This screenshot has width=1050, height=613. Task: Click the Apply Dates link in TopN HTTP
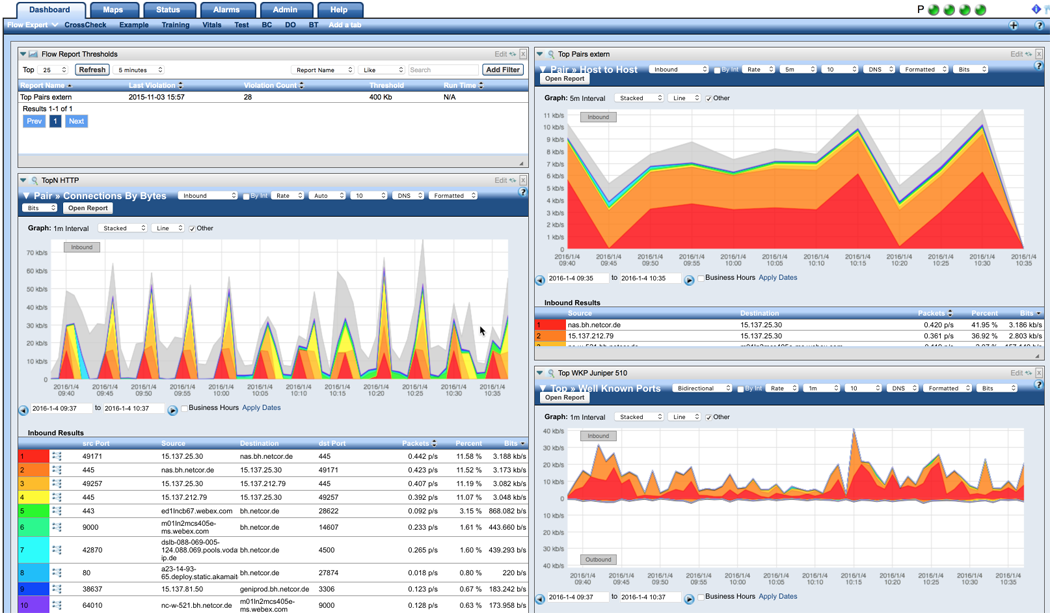pyautogui.click(x=262, y=408)
